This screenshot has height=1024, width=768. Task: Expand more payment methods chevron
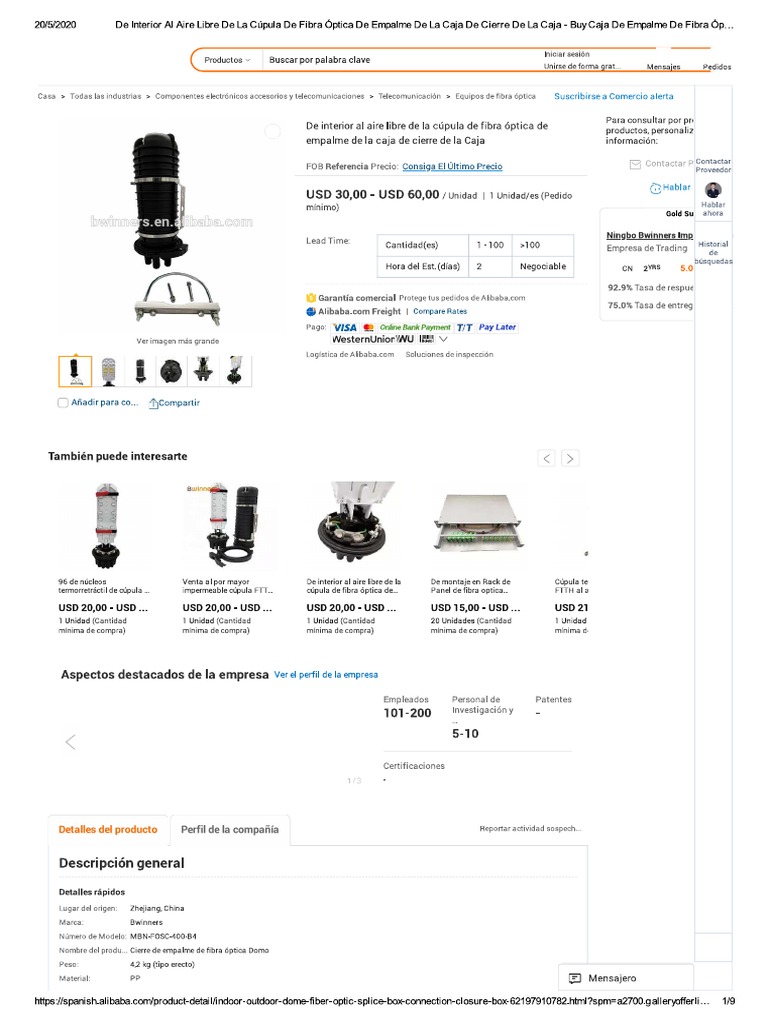point(443,339)
